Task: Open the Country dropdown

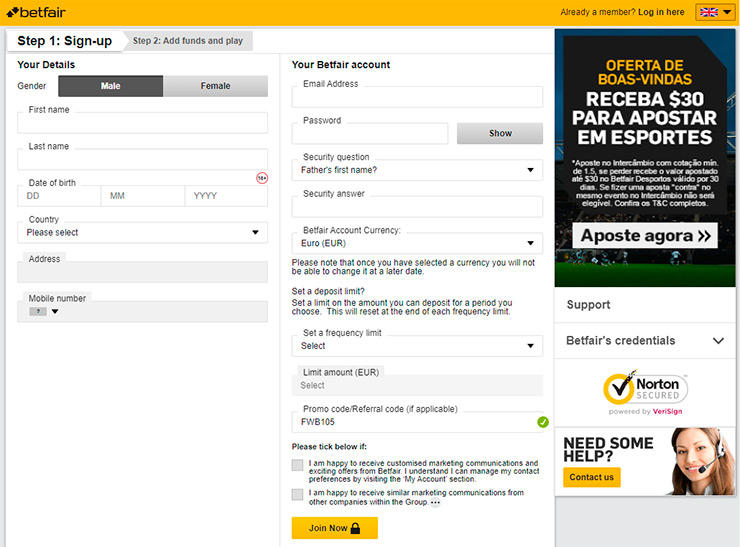Action: click(143, 233)
